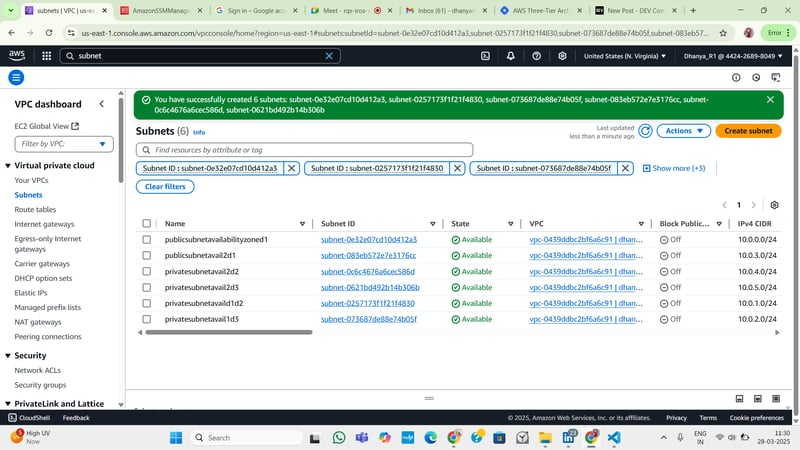Open VPC link in privatesubnetavail1d3 row
This screenshot has width=800, height=450.
click(x=586, y=319)
